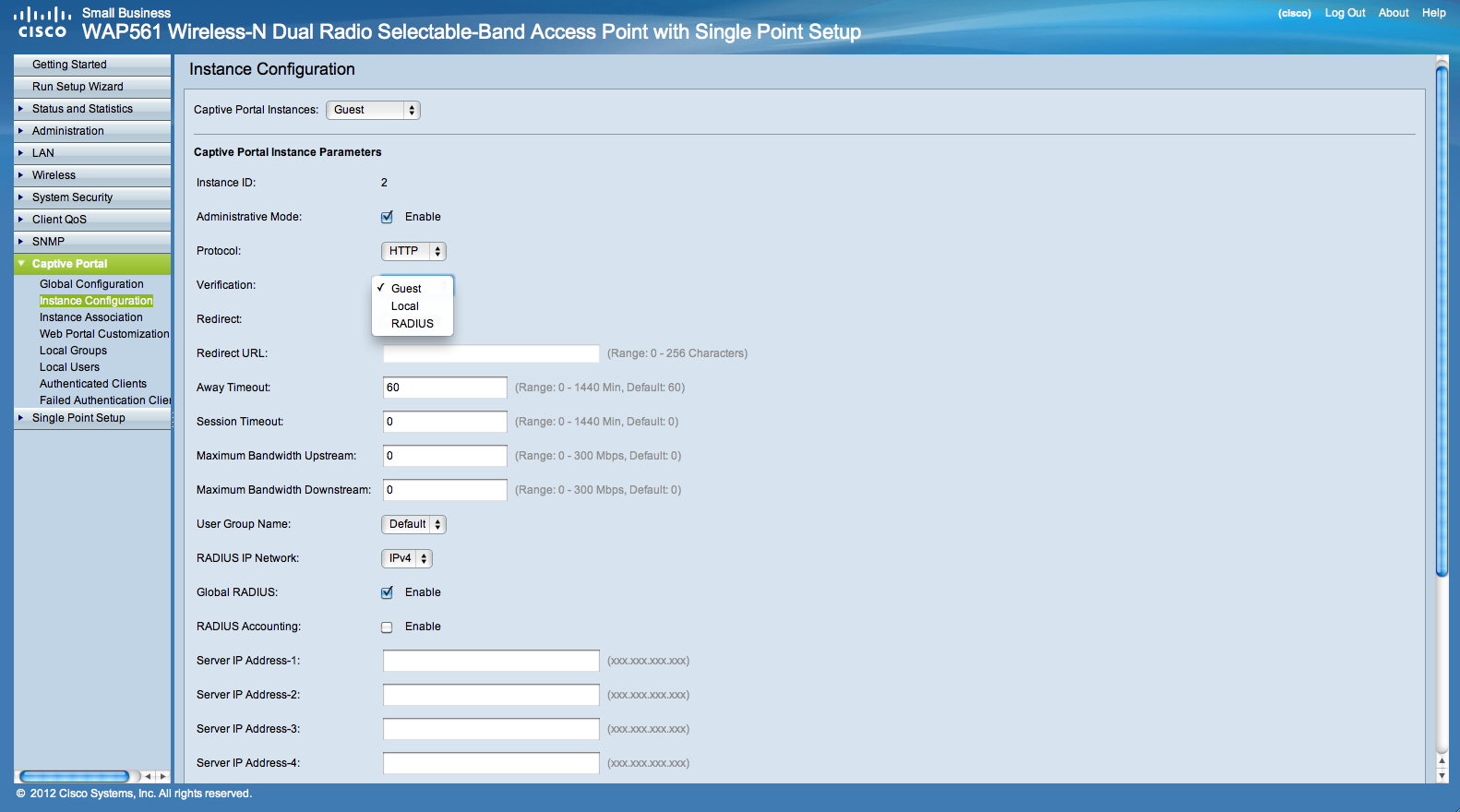The height and width of the screenshot is (812, 1460).
Task: Open Local Users page
Action: [x=69, y=367]
